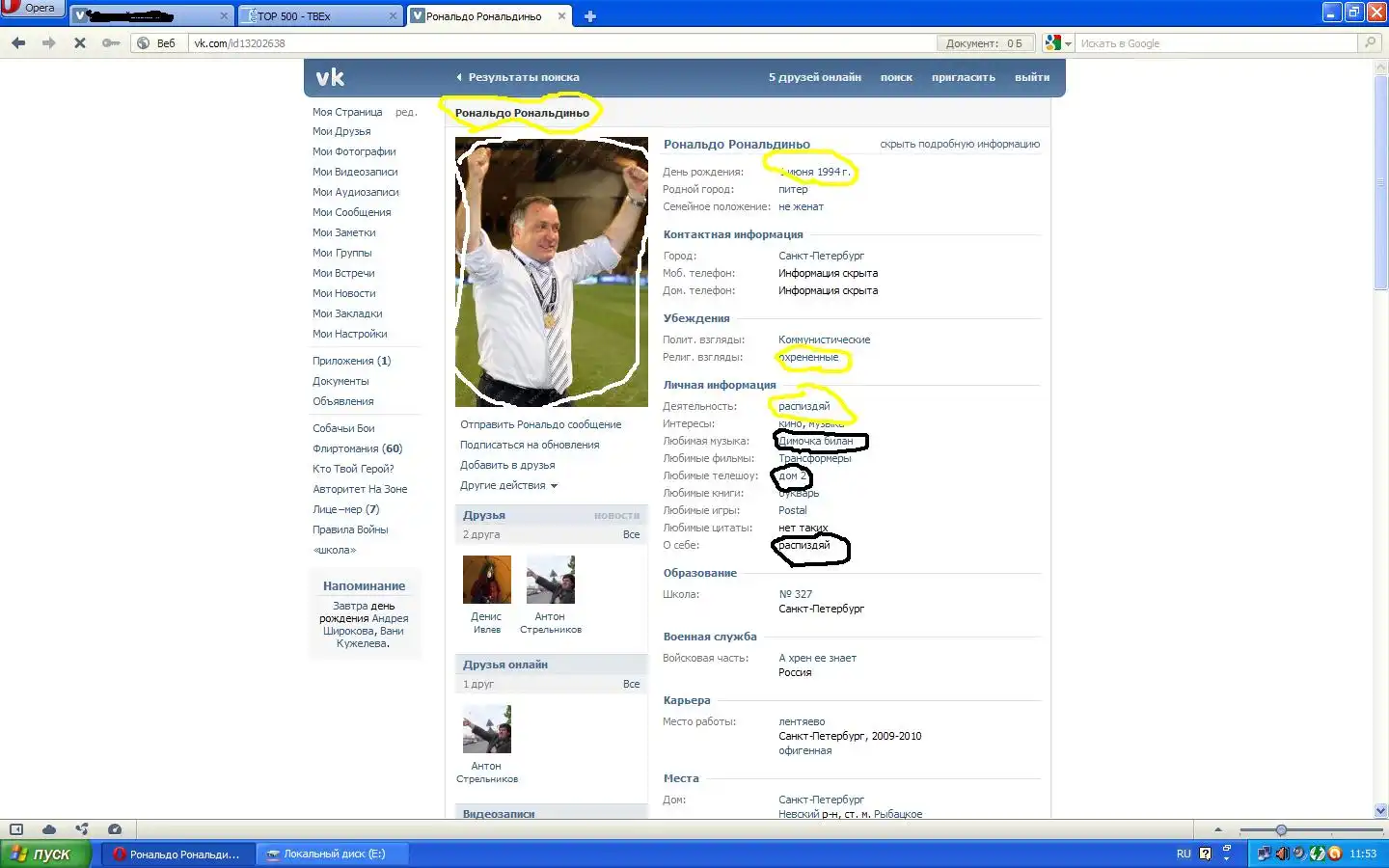Open Google search engine dropdown
The height and width of the screenshot is (868, 1389).
(x=1058, y=42)
